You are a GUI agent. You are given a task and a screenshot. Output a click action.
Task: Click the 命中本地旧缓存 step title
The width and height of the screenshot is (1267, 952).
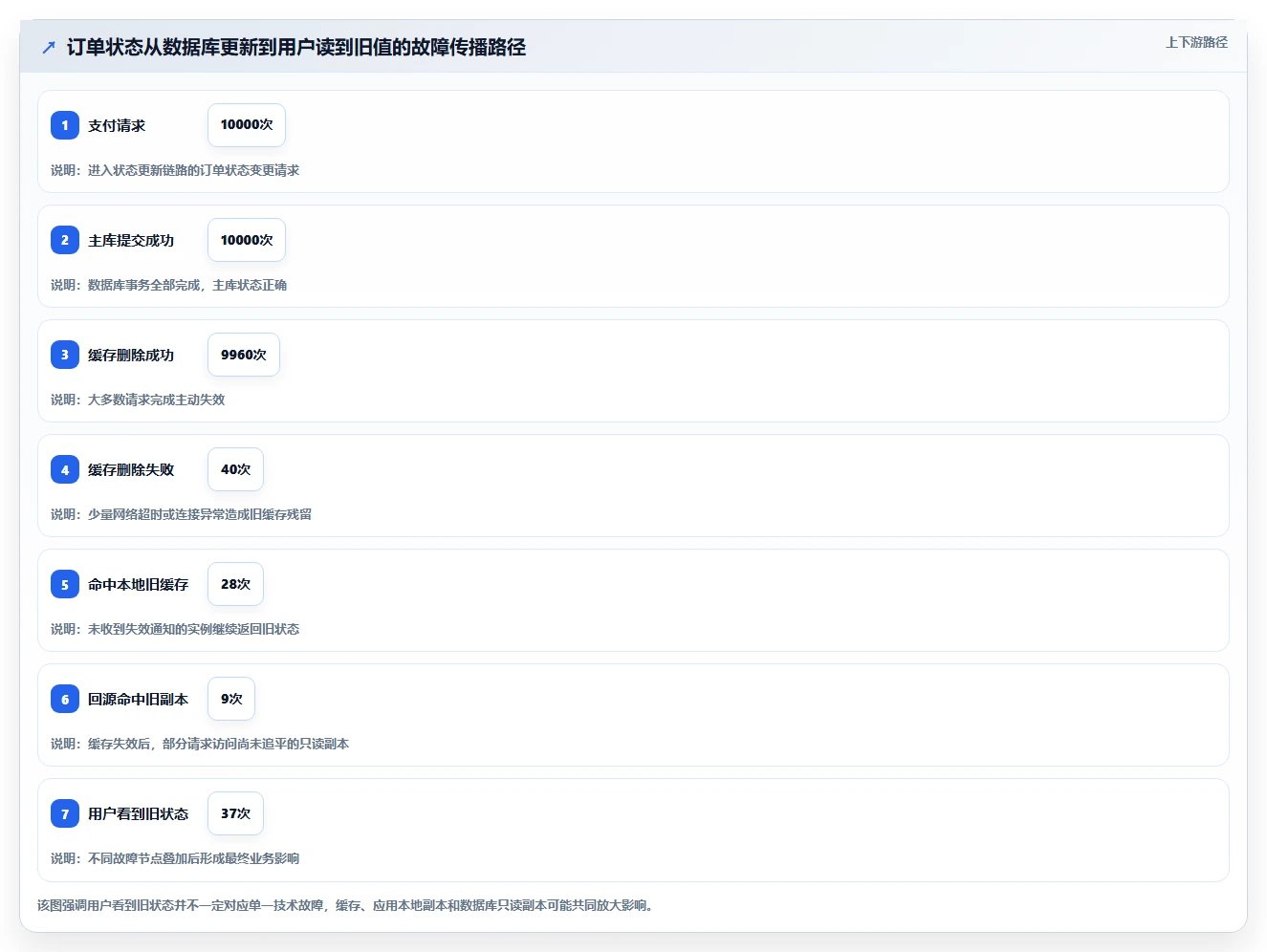click(x=139, y=584)
